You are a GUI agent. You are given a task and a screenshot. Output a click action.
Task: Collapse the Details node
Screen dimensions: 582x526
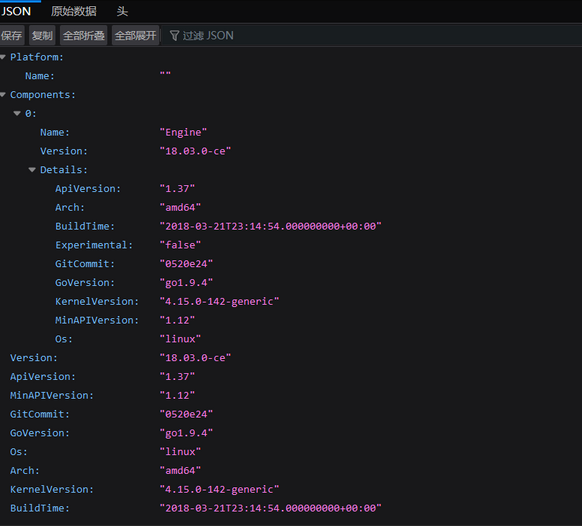[32, 170]
